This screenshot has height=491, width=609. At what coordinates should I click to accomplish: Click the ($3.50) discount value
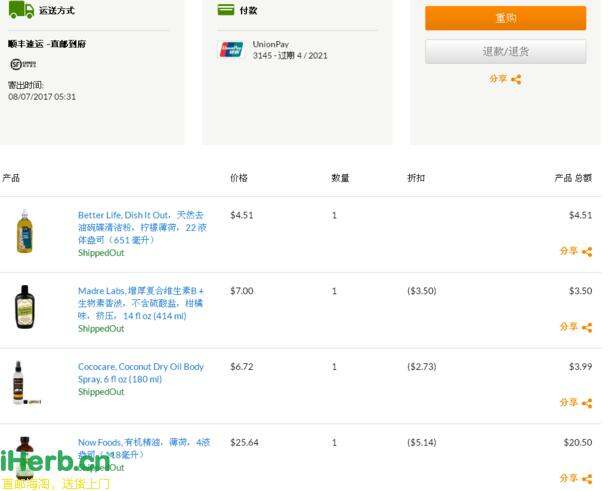pos(422,291)
